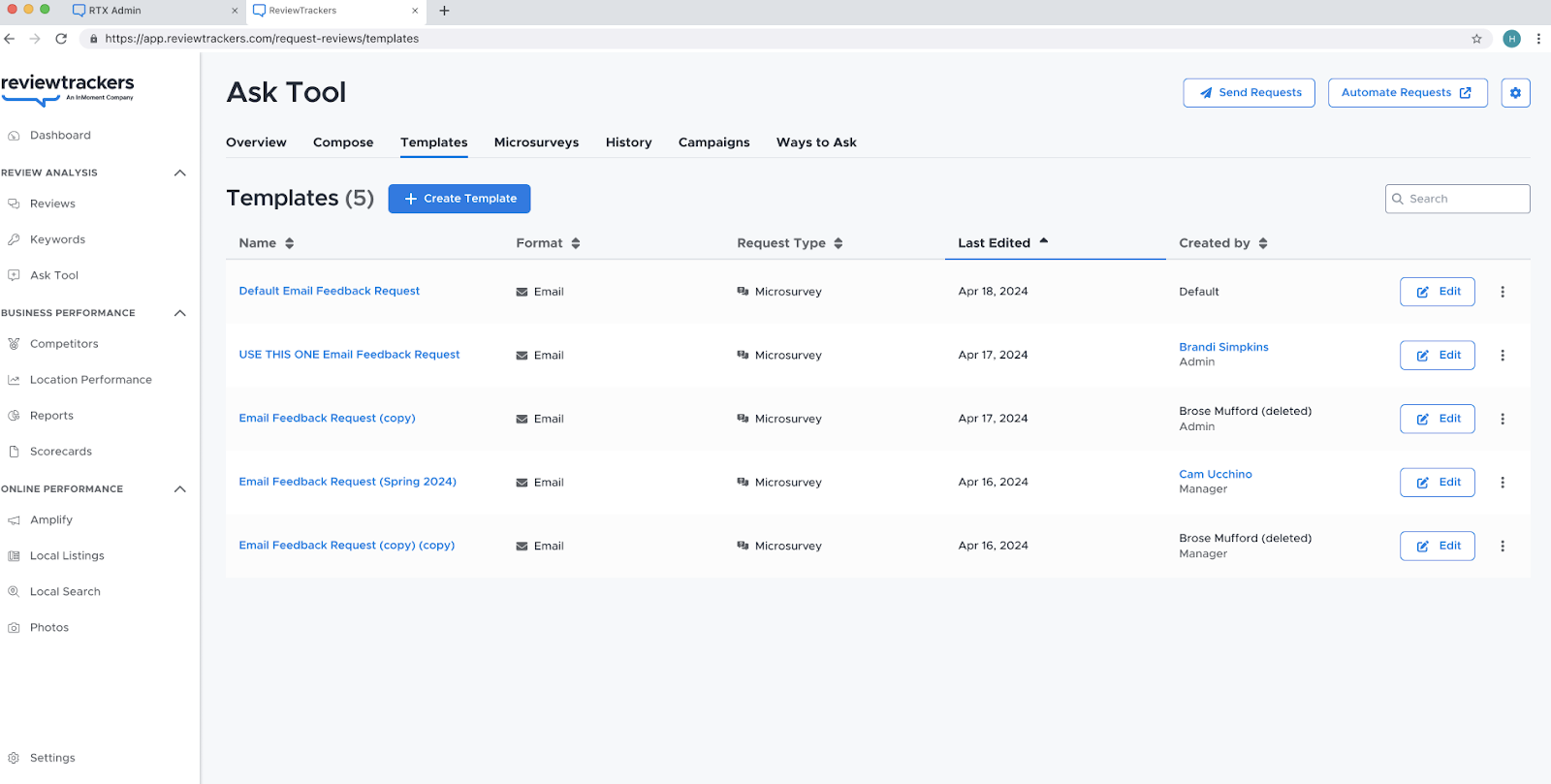This screenshot has height=784, width=1551.
Task: Collapse the Business Performance section
Action: pyautogui.click(x=179, y=313)
